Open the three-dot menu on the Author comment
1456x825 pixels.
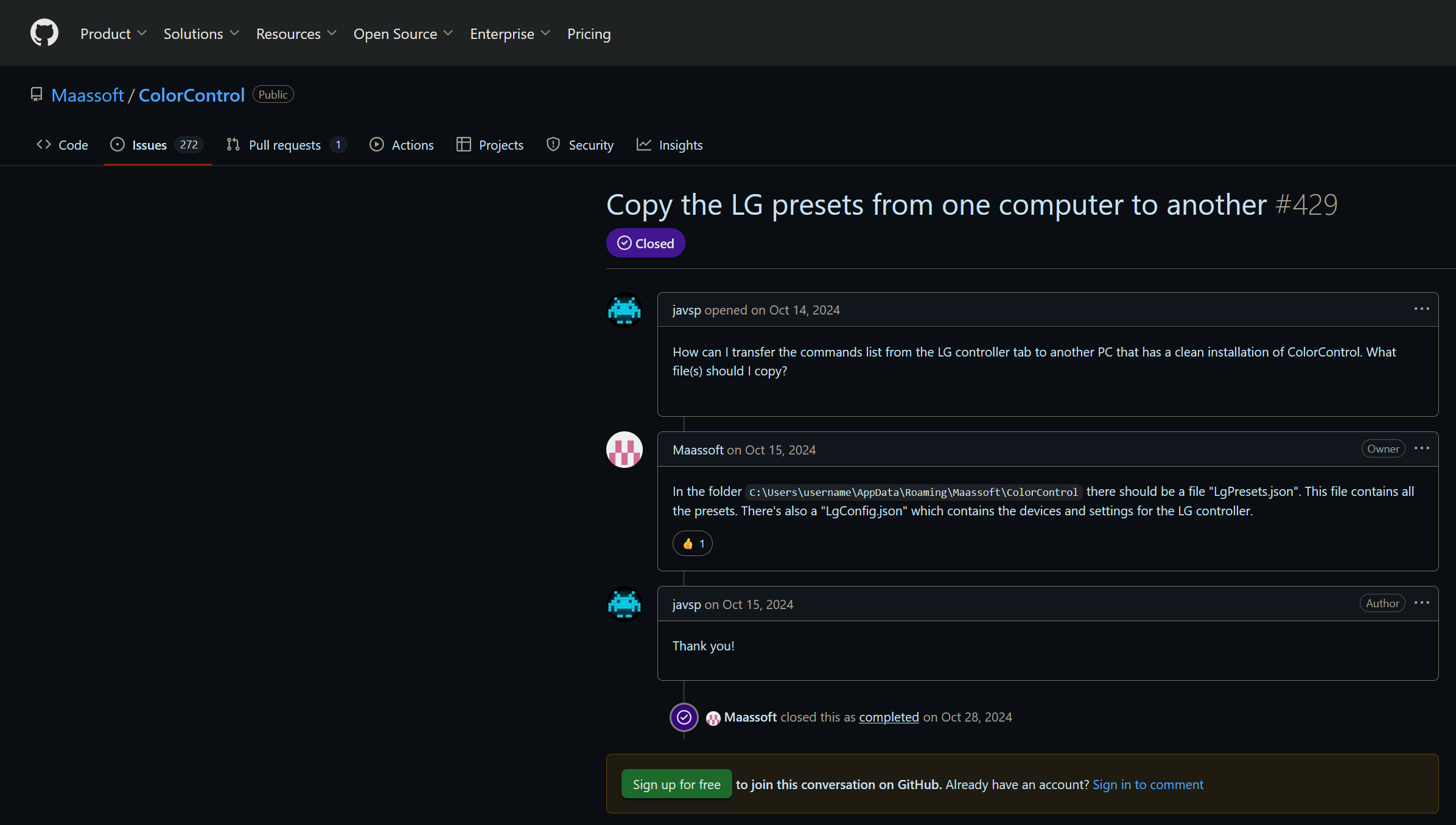click(x=1421, y=603)
